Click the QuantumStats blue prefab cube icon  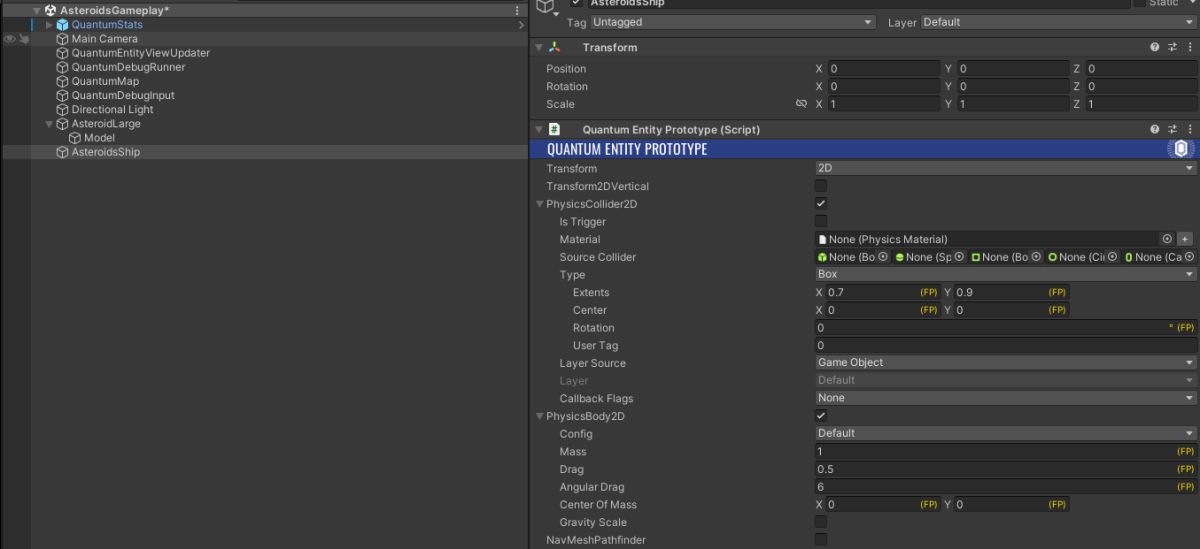click(62, 25)
